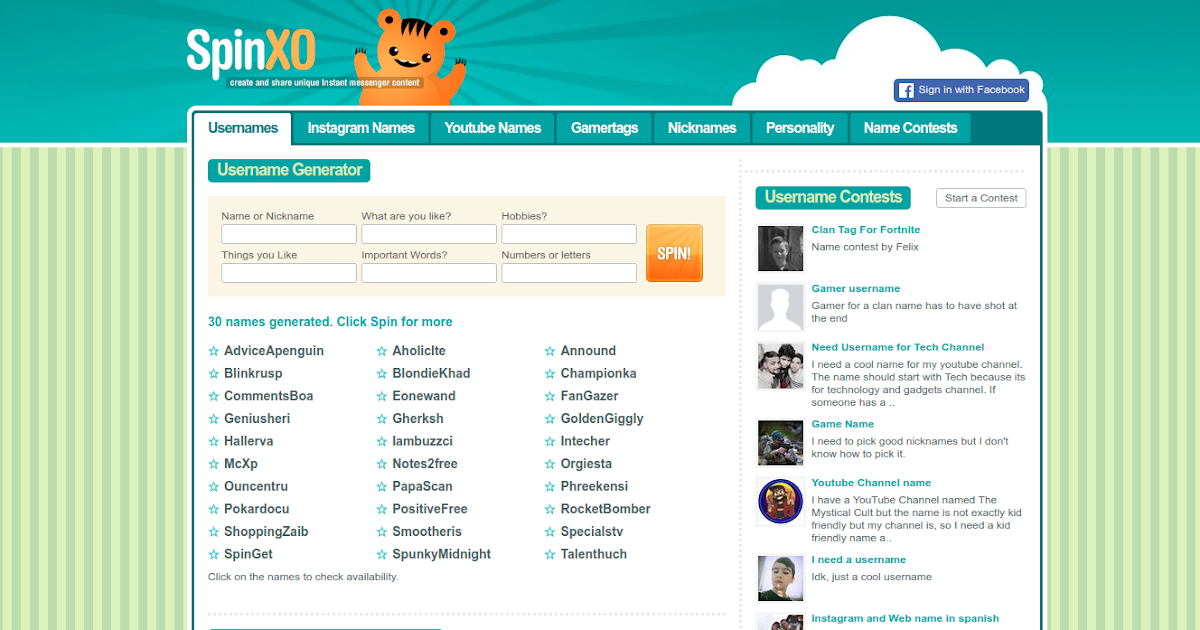Click the Important Words? input box
Viewport: 1200px width, 630px height.
coord(429,273)
